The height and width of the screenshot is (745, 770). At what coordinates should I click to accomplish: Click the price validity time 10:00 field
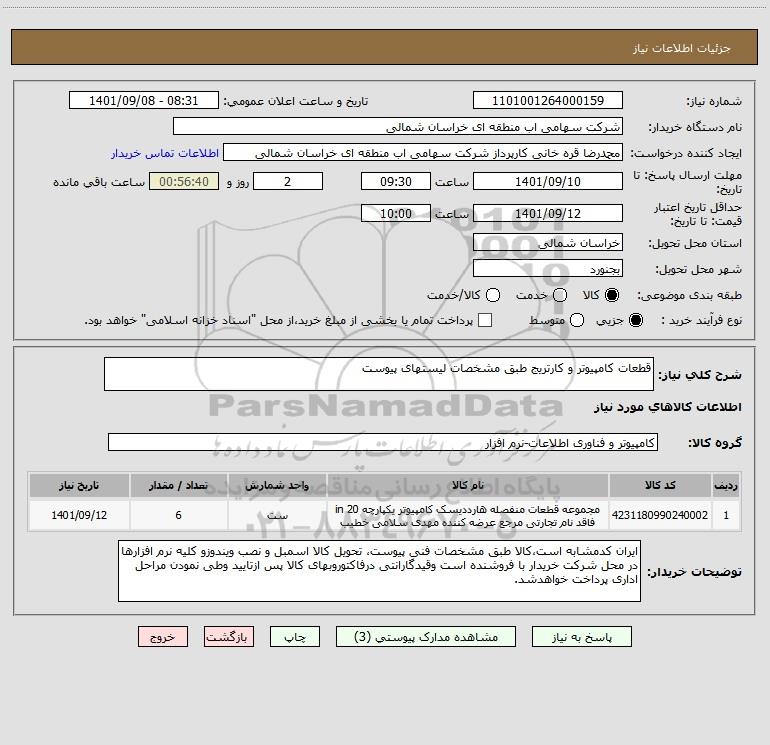(396, 213)
